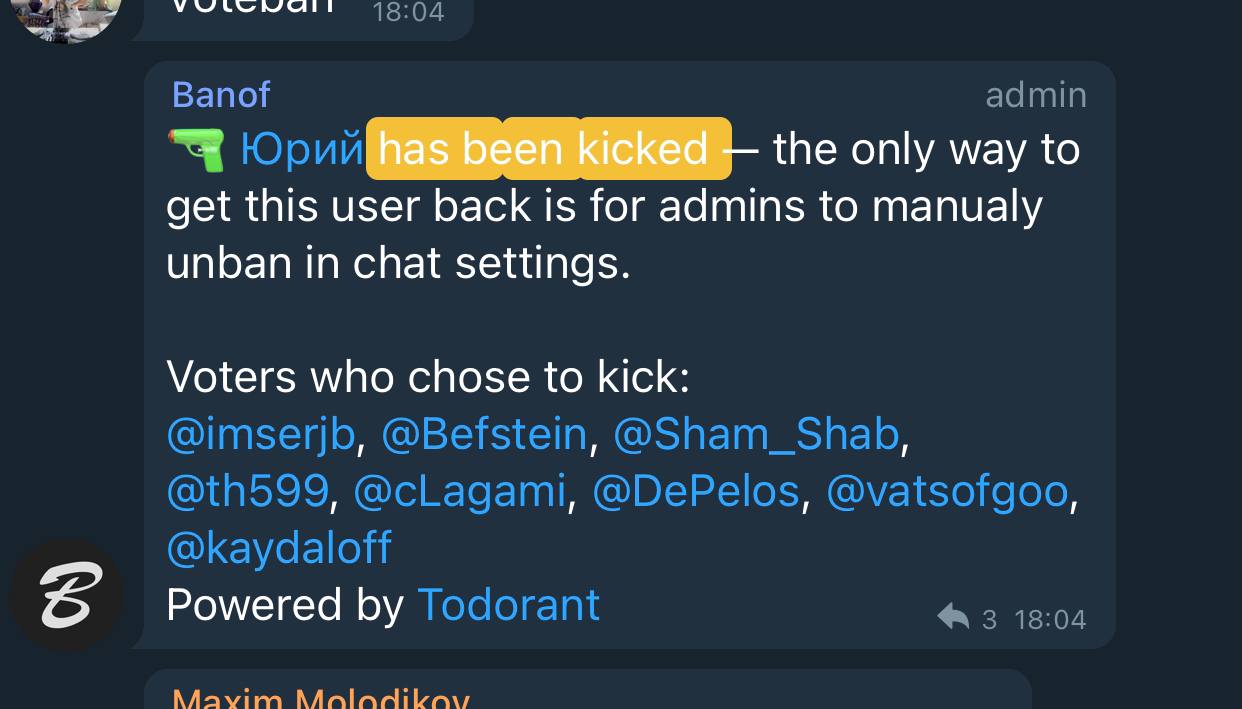Select the @th599 mention
The width and height of the screenshot is (1242, 709).
coord(247,491)
